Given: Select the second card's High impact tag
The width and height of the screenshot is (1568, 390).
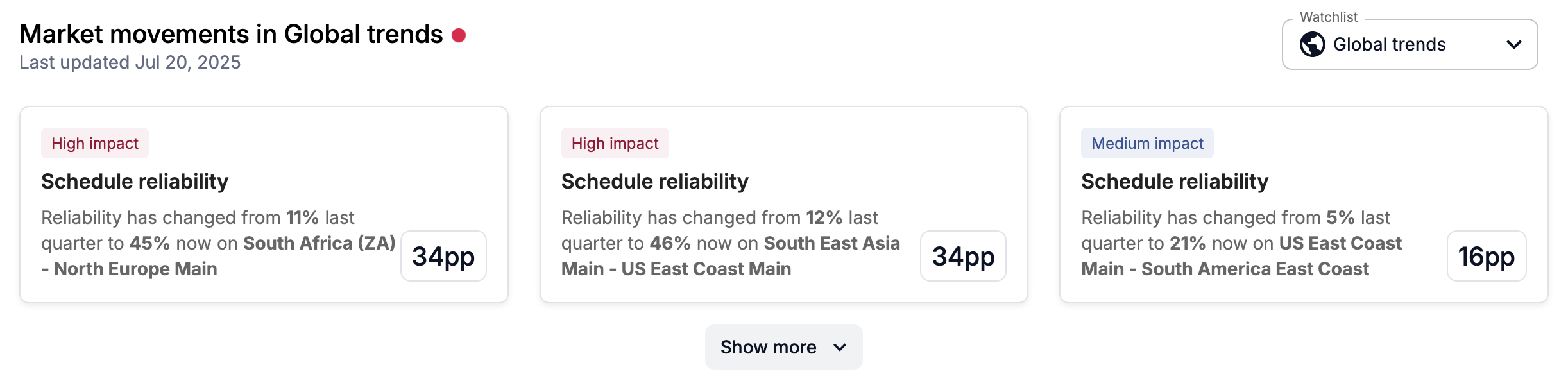Looking at the screenshot, I should (x=615, y=143).
